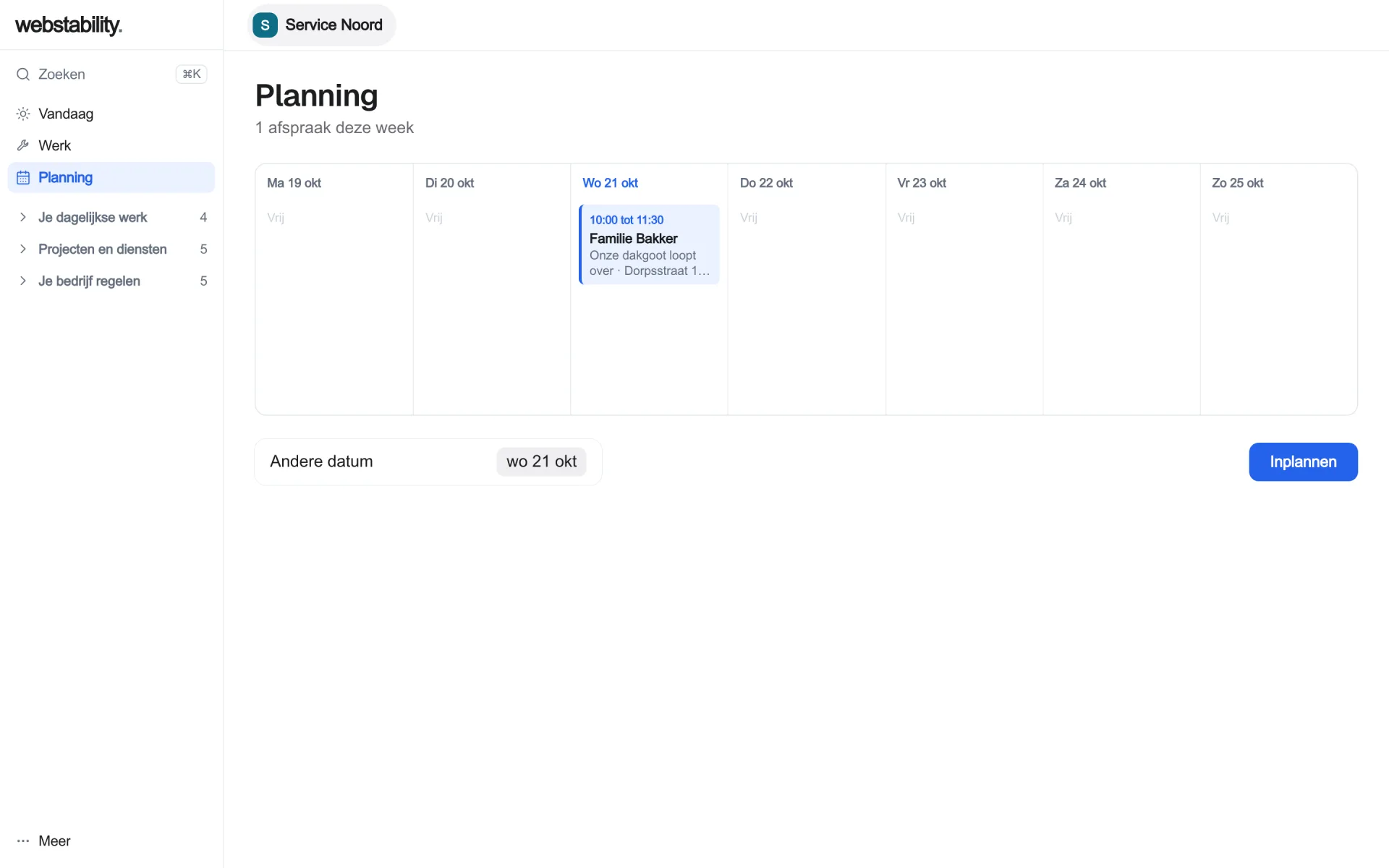Screen dimensions: 1389x868
Task: Click count 4 next to Je dagelijkse werk
Action: [203, 217]
